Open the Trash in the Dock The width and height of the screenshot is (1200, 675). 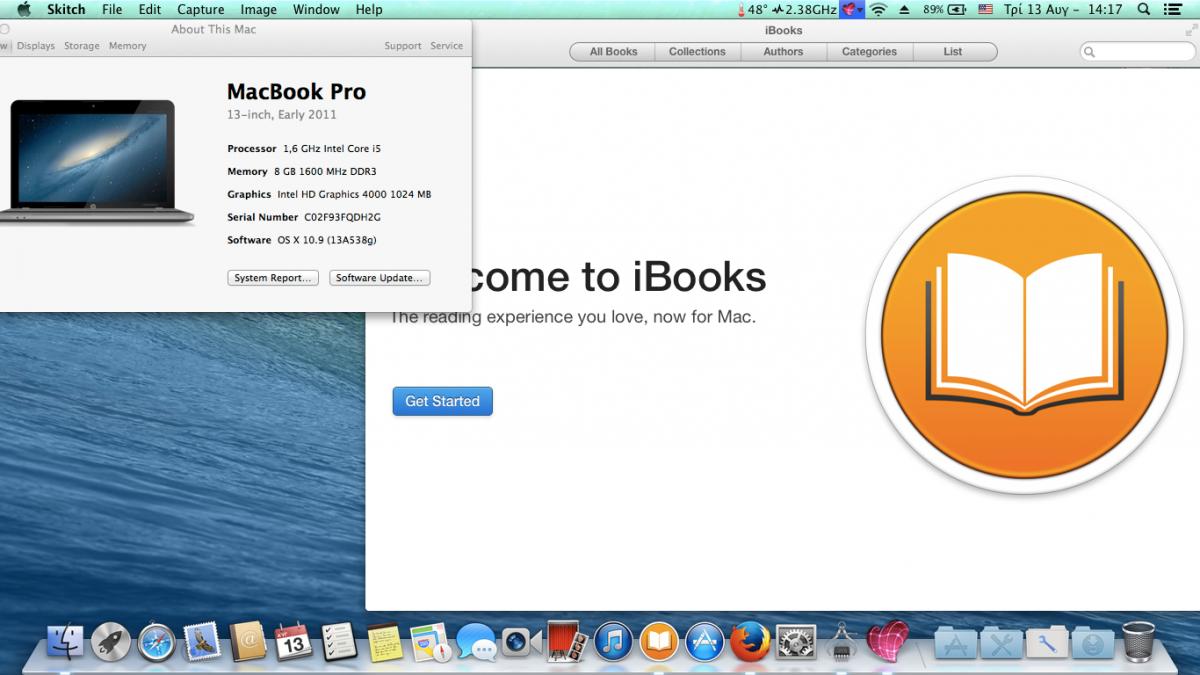tap(1138, 642)
